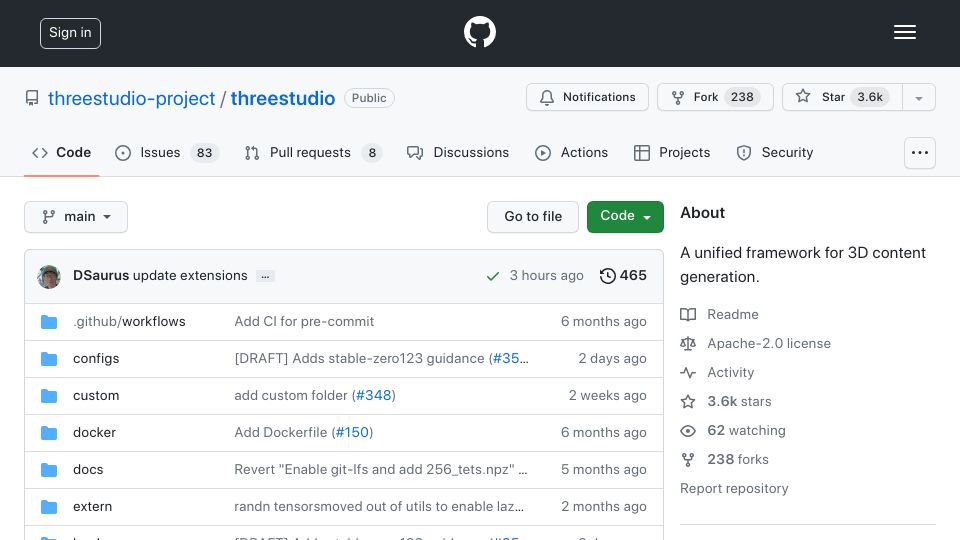The width and height of the screenshot is (960, 540).
Task: Open the Add CI for pre-commit commit
Action: coord(304,321)
